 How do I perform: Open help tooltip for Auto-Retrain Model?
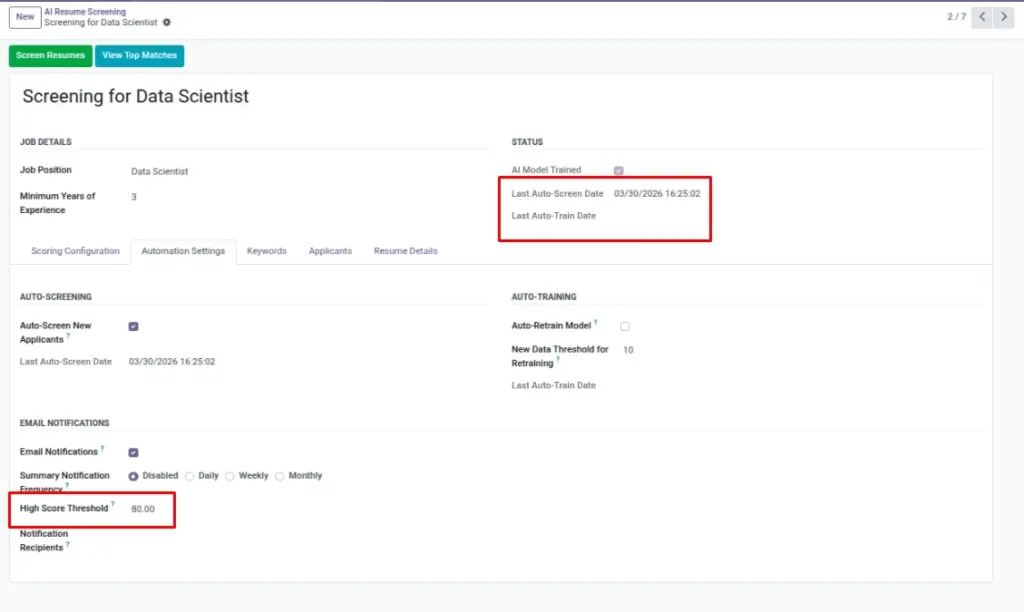[596, 322]
